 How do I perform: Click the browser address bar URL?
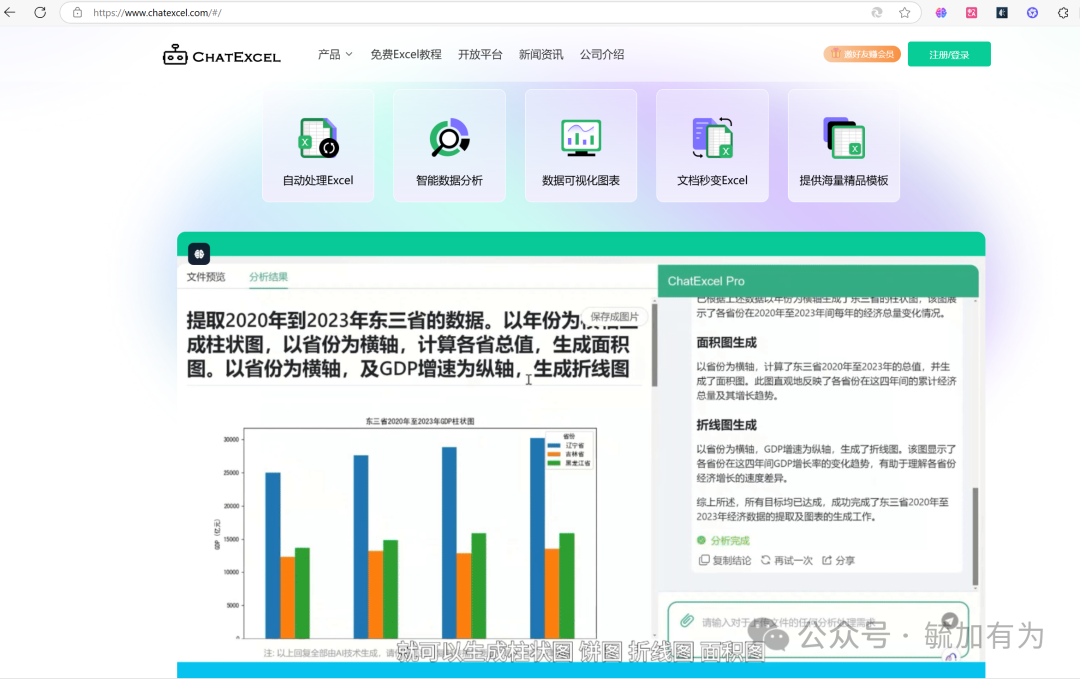[157, 12]
